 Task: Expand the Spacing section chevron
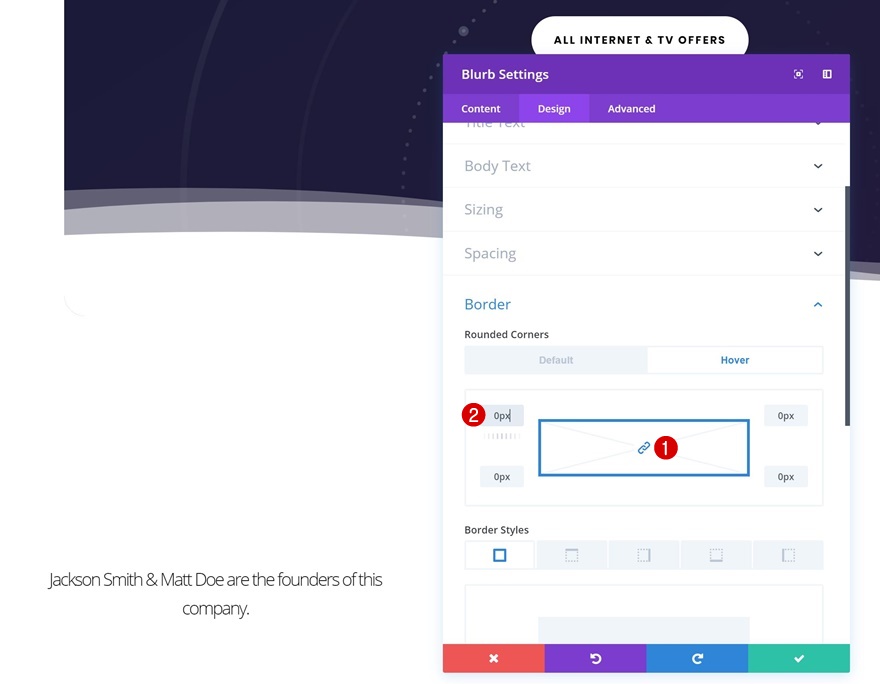[x=818, y=254]
